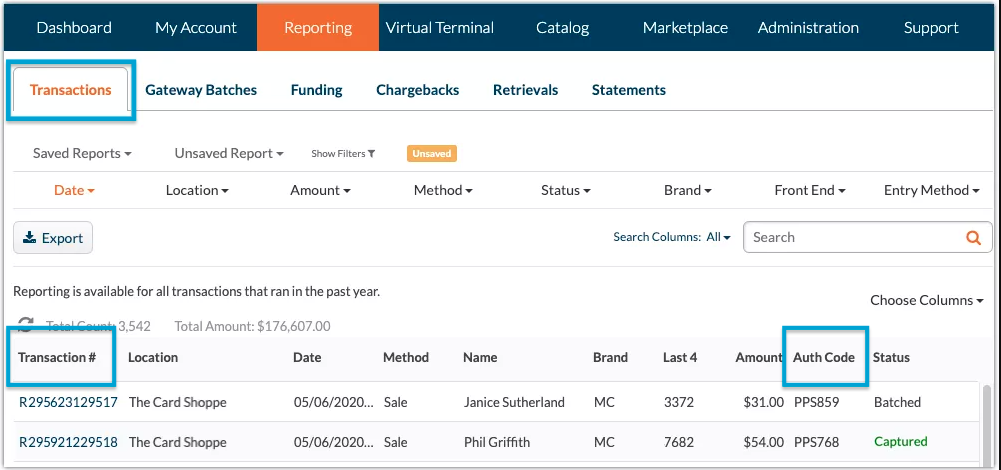The width and height of the screenshot is (1001, 470).
Task: Click the Export button
Action: (53, 238)
